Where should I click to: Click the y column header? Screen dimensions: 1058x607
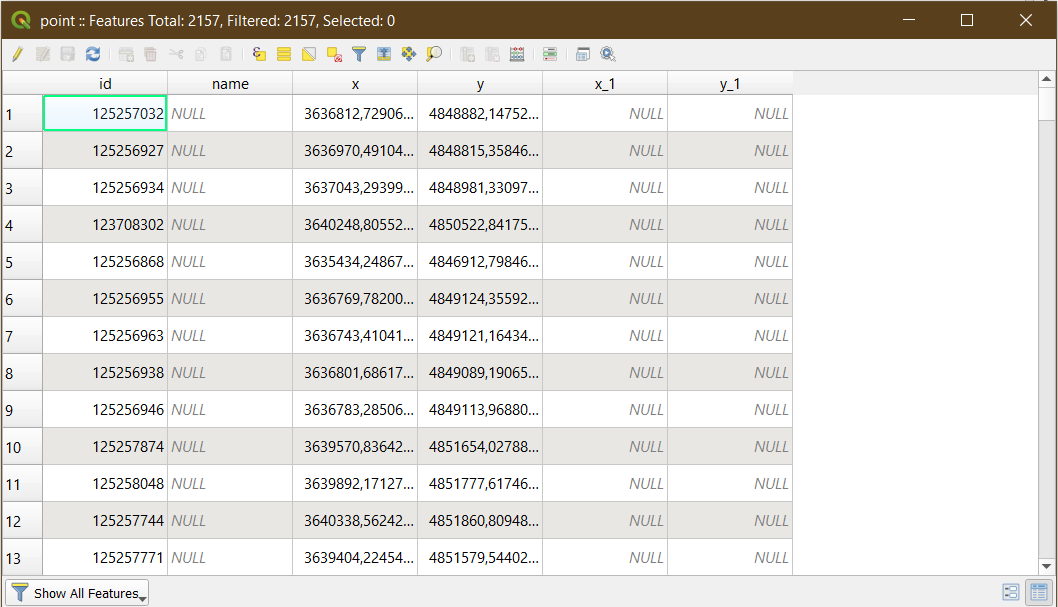(x=480, y=84)
